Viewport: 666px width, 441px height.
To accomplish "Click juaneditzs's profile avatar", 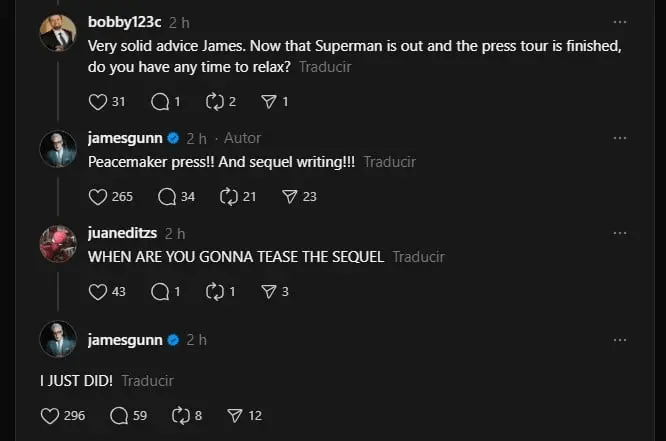I will coord(58,243).
